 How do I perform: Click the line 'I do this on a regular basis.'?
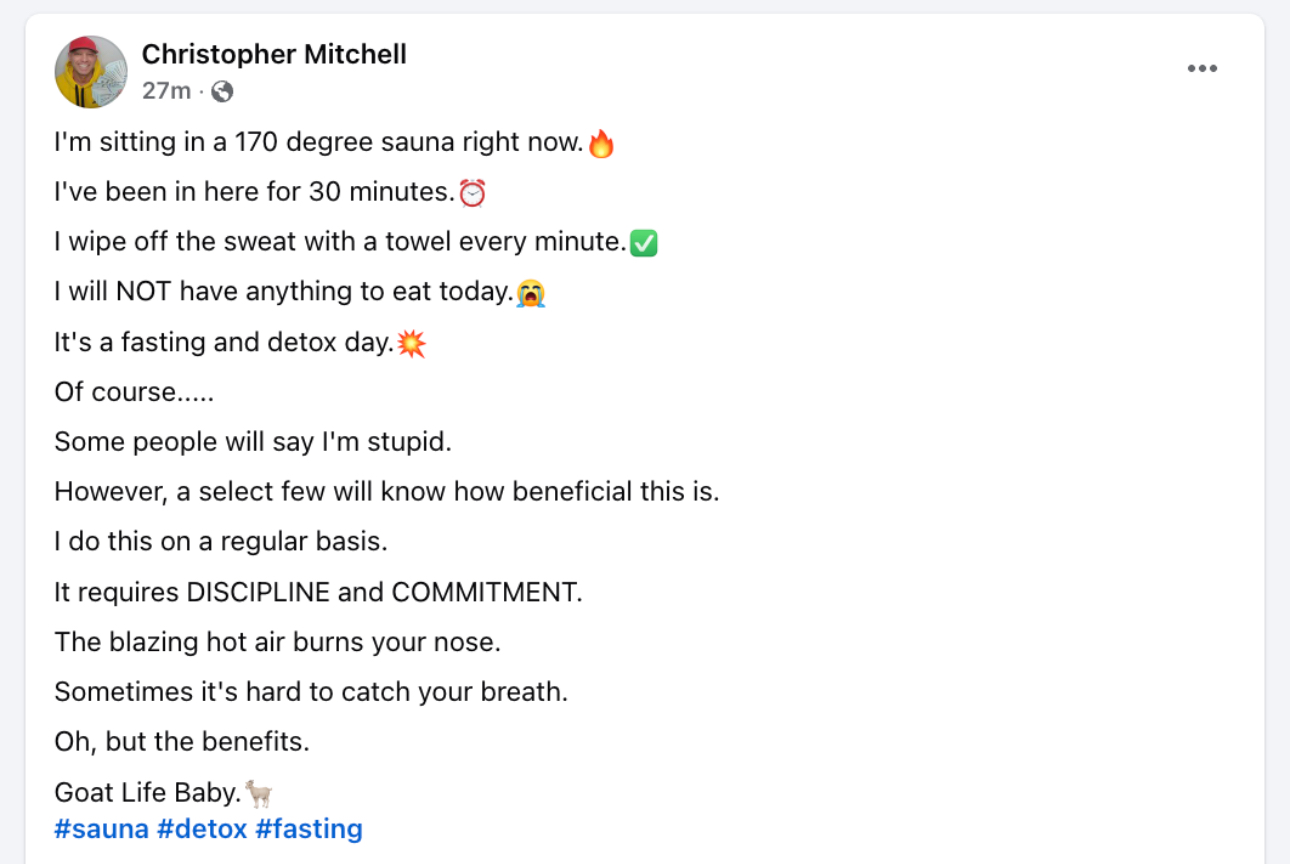(221, 542)
